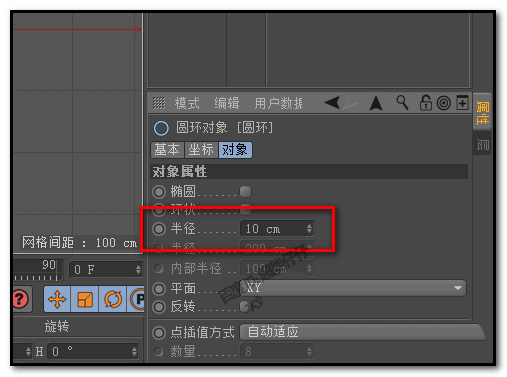This screenshot has height=377, width=507.
Task: Toggle the 反转 checkbox
Action: [245, 307]
